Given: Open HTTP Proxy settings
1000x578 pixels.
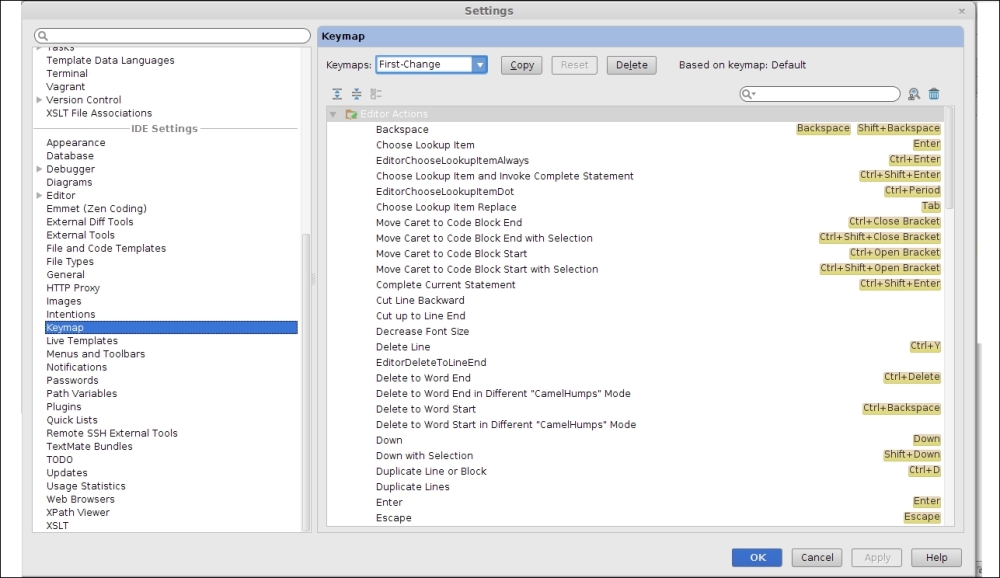Looking at the screenshot, I should 73,288.
